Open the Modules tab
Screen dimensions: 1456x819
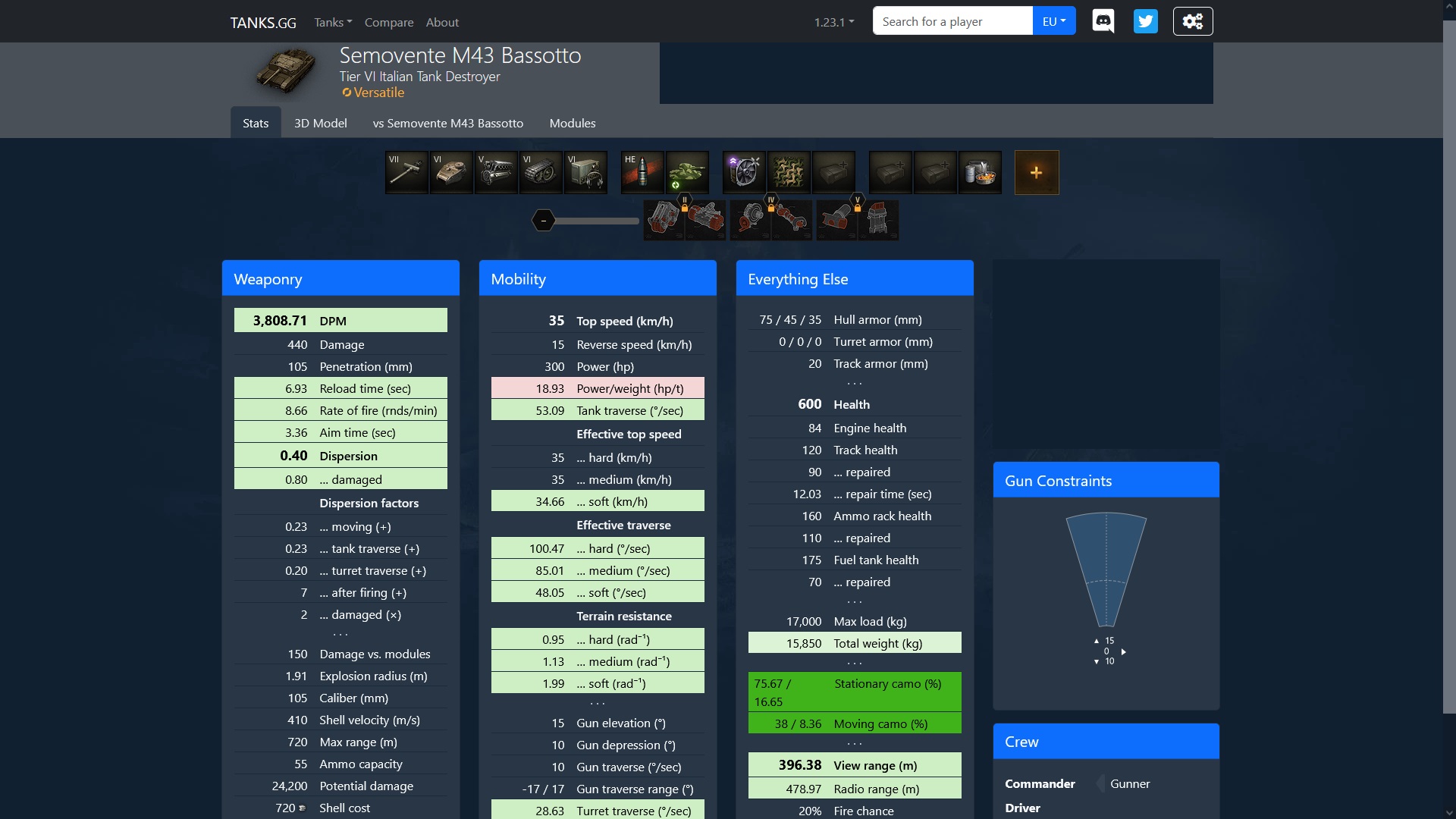pyautogui.click(x=572, y=123)
